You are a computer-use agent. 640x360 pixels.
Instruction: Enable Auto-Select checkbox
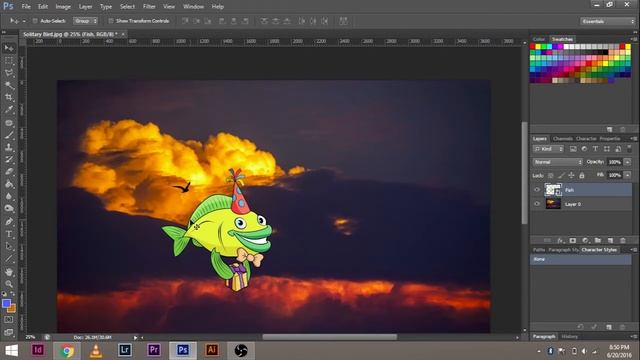(35, 21)
